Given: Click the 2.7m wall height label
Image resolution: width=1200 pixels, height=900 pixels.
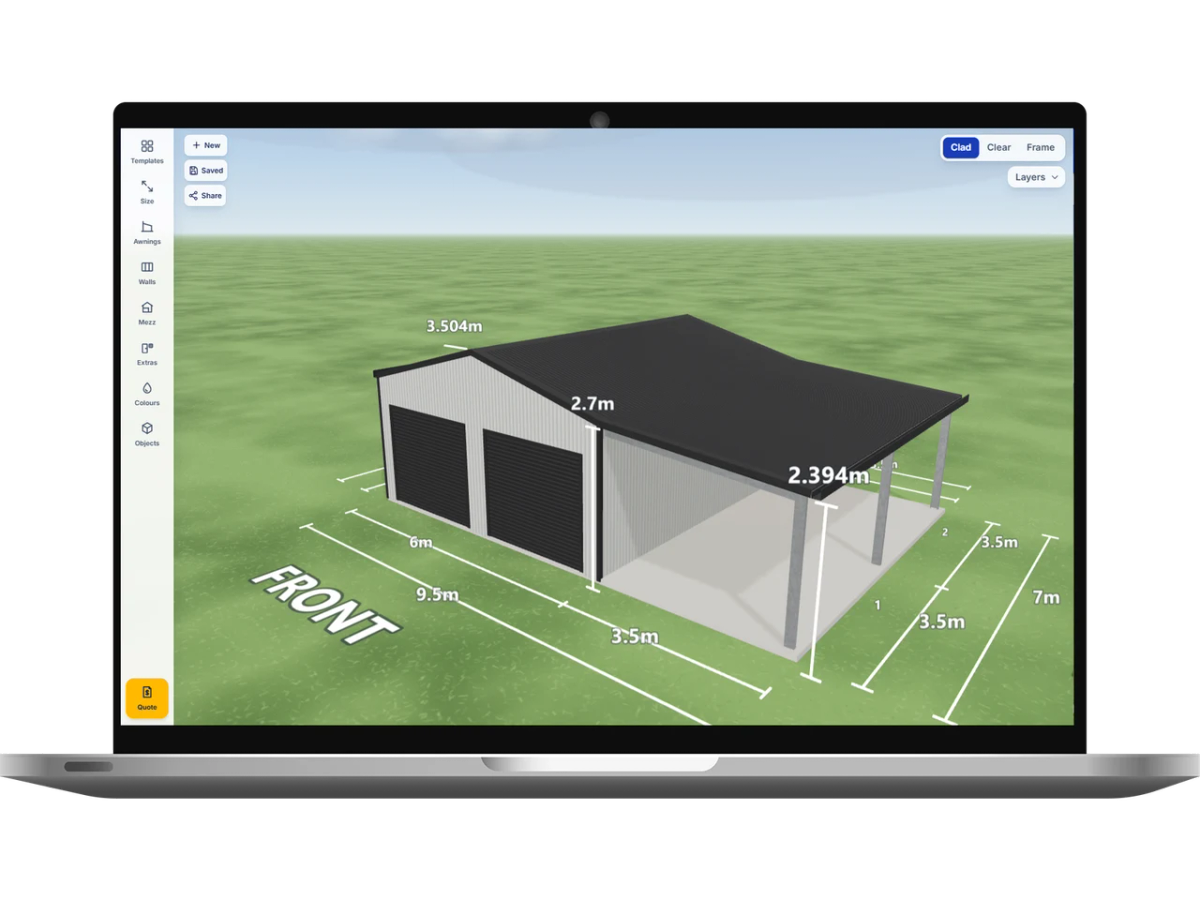Looking at the screenshot, I should pyautogui.click(x=592, y=404).
